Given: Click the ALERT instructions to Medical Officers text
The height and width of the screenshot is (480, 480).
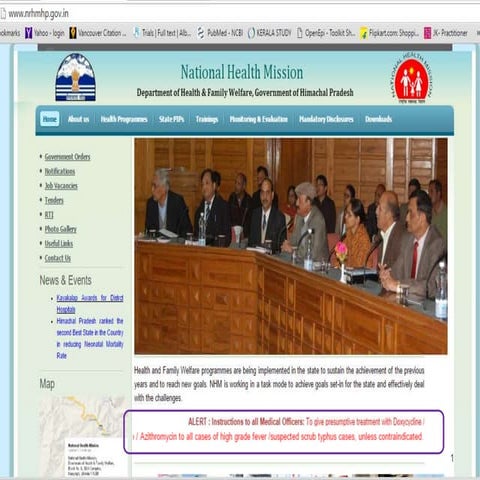Looking at the screenshot, I should click(x=278, y=429).
